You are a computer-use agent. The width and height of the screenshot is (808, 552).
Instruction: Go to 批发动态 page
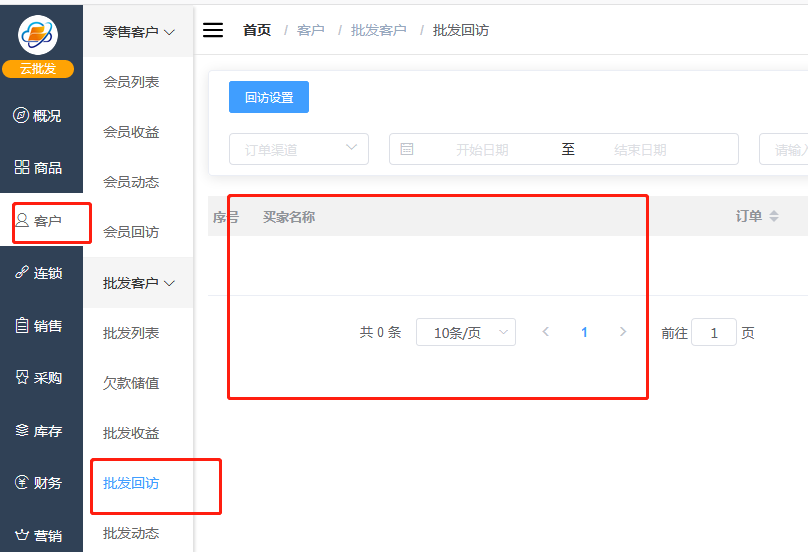point(131,533)
